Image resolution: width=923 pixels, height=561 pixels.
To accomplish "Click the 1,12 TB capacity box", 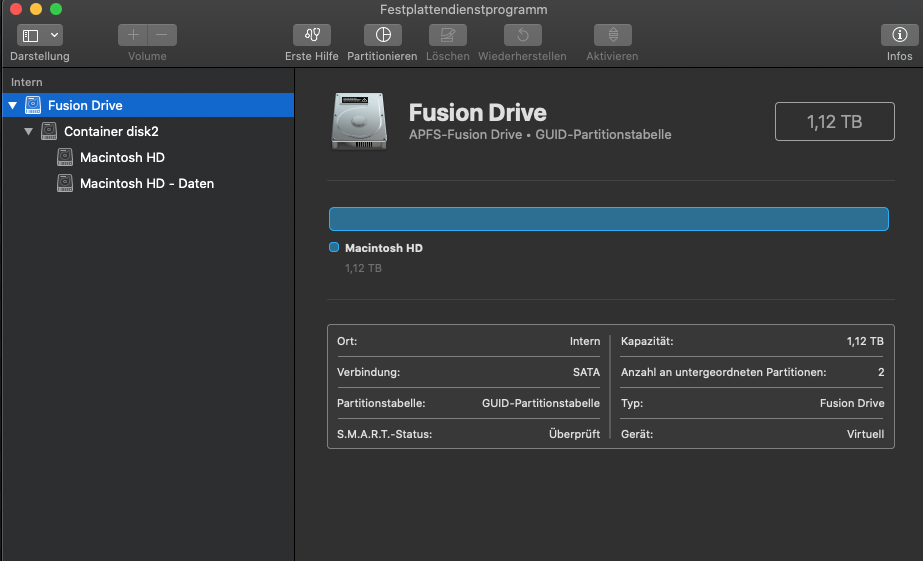I will click(834, 122).
